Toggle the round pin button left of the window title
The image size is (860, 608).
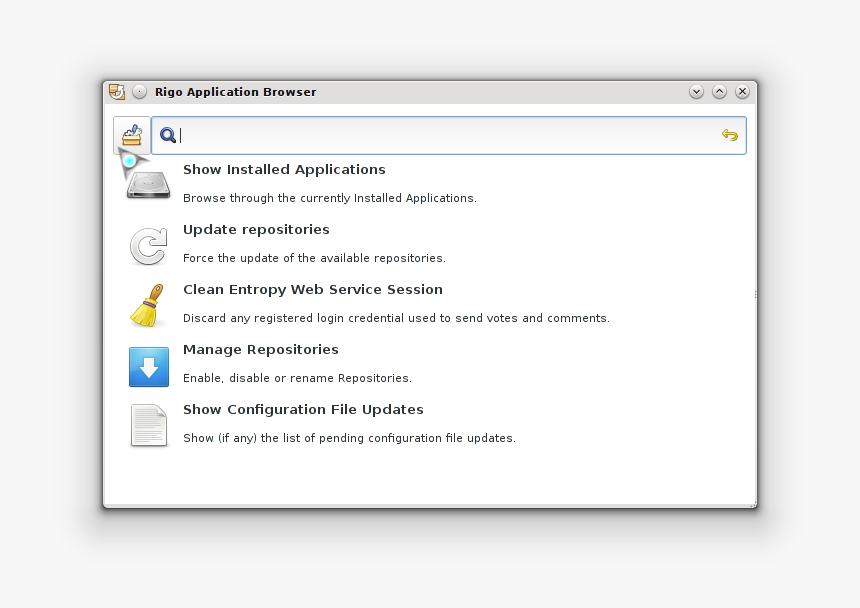pos(139,92)
